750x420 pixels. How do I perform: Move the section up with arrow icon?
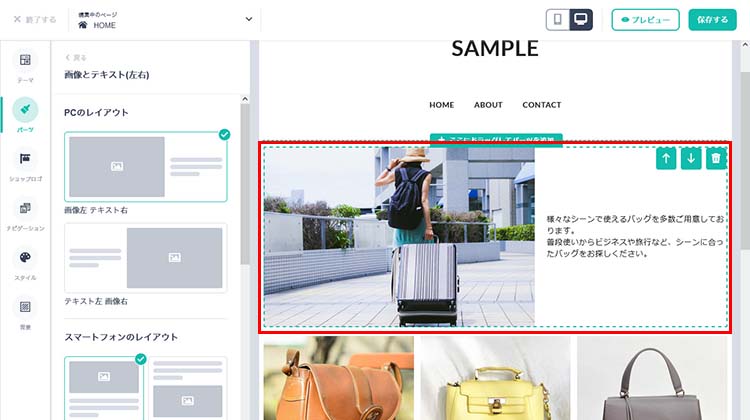[x=666, y=158]
